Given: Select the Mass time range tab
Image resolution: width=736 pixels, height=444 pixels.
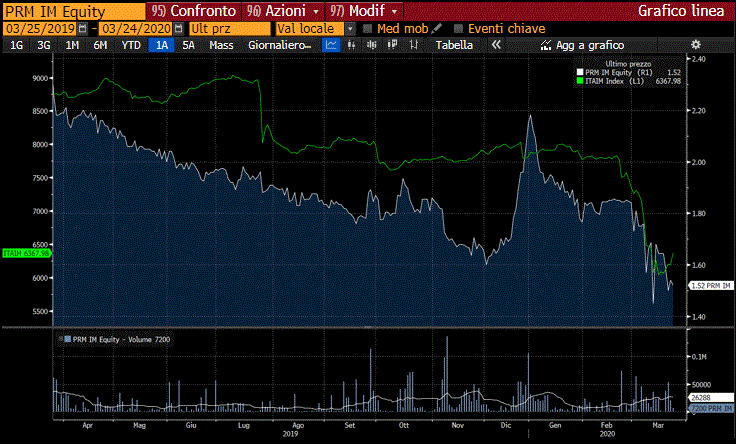Looking at the screenshot, I should 221,45.
